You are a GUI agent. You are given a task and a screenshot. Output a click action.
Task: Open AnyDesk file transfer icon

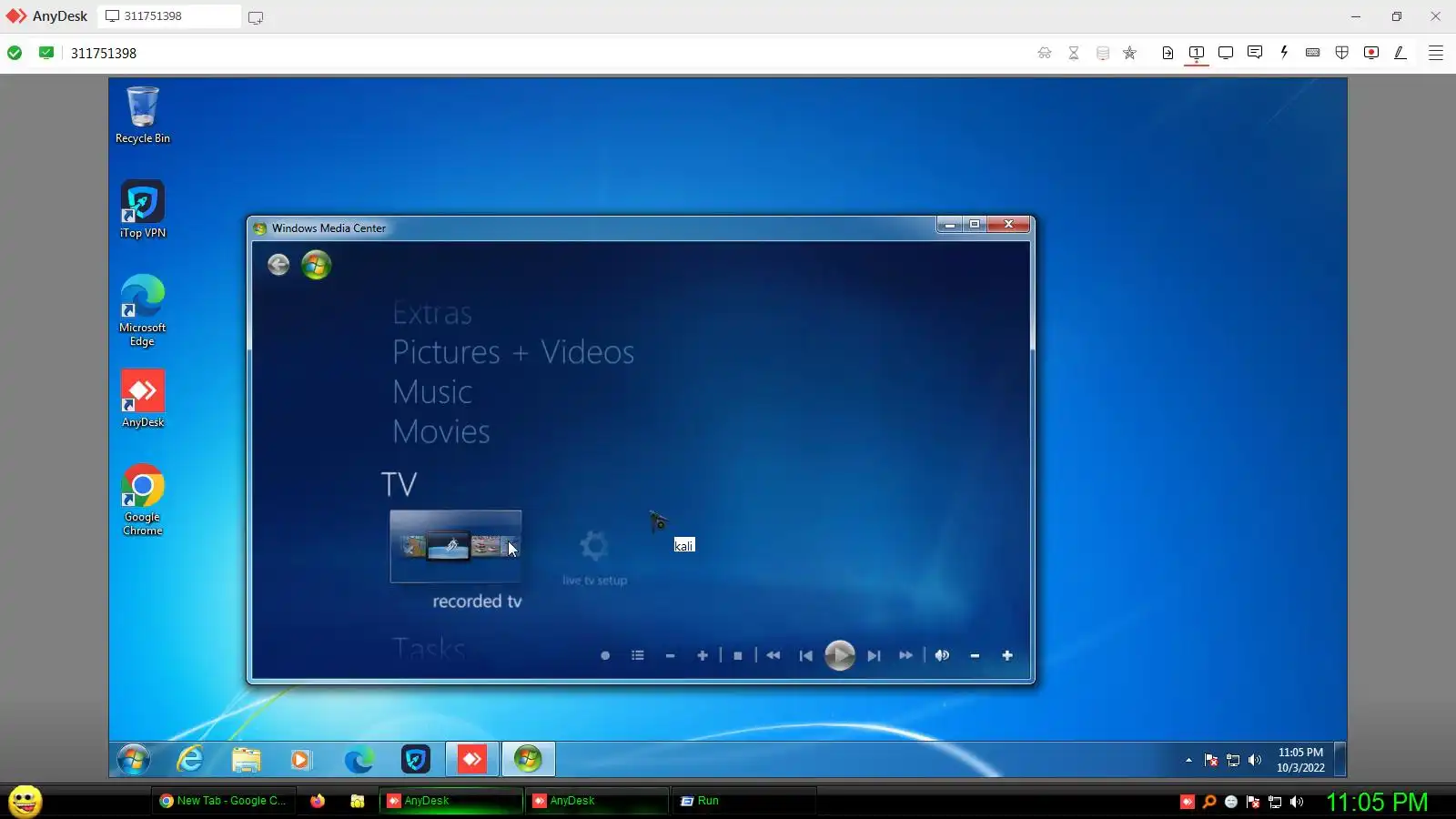(x=1168, y=53)
